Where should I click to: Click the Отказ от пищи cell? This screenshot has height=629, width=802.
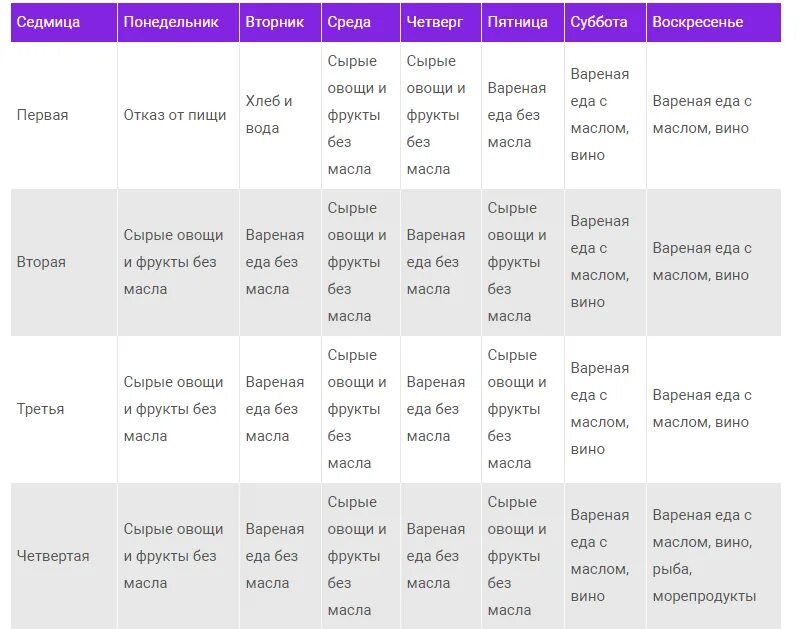[179, 115]
